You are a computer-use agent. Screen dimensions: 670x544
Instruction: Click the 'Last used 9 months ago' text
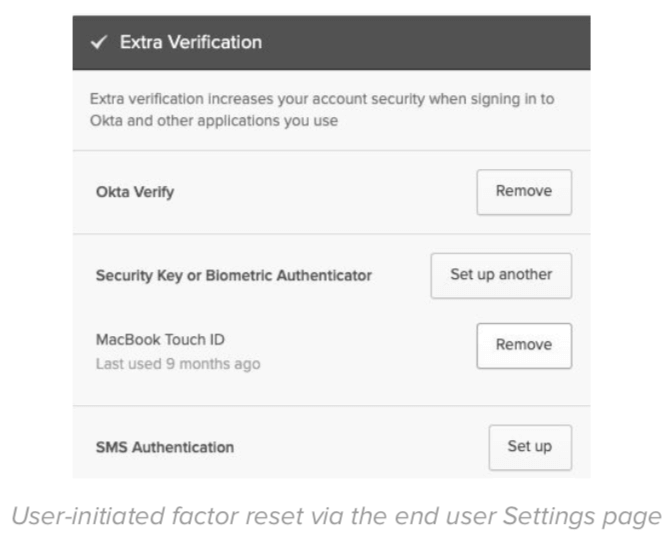click(177, 364)
